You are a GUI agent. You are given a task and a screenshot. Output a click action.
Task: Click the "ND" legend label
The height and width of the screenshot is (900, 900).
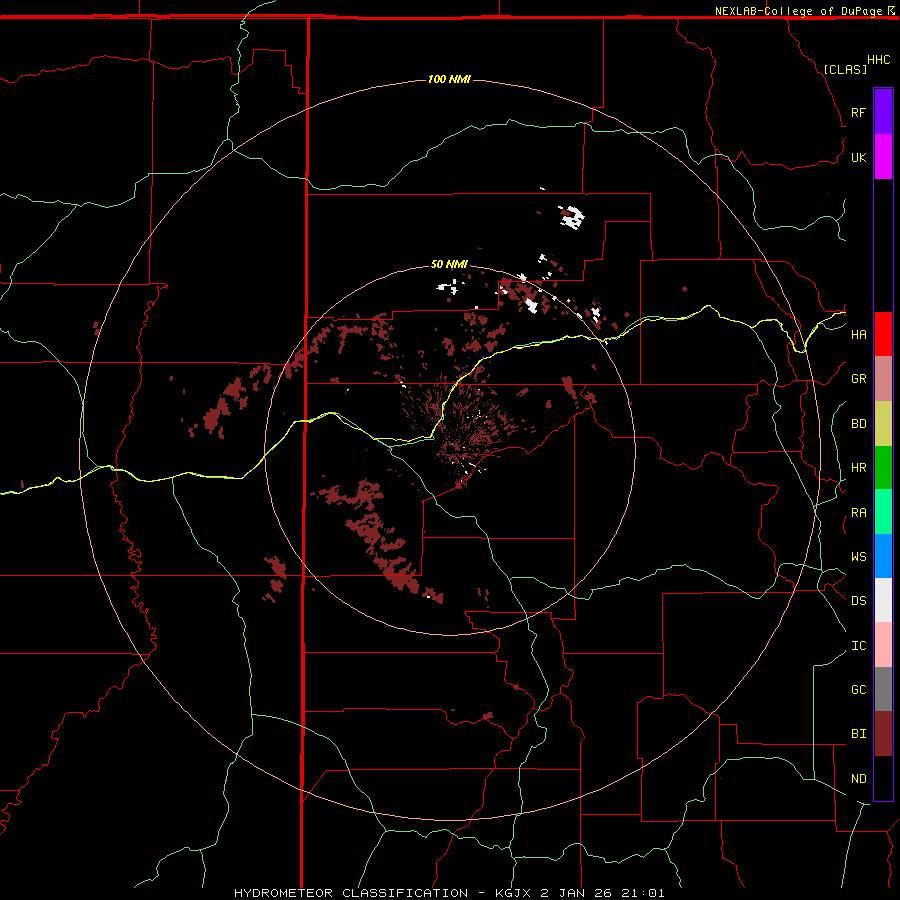pos(858,778)
